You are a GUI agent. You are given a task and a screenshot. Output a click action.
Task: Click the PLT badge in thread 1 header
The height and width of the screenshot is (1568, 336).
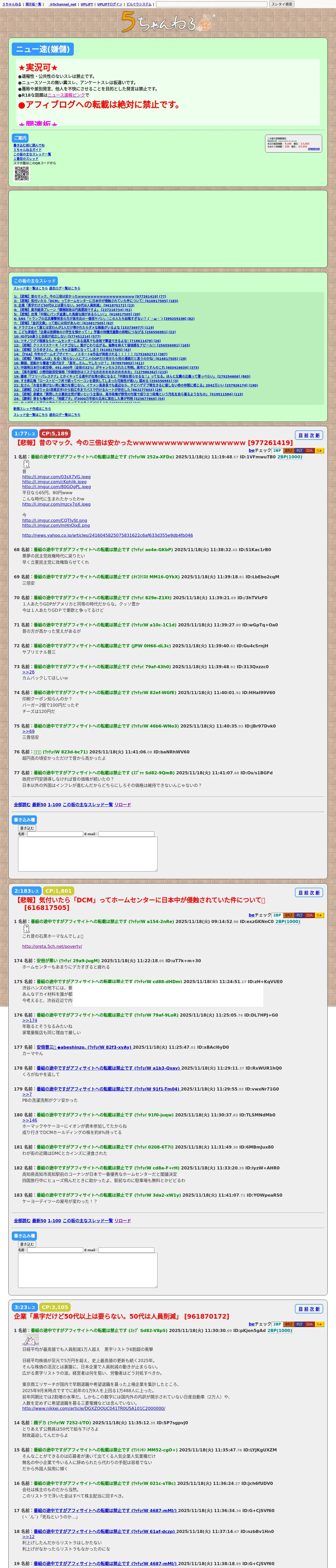pyautogui.click(x=299, y=451)
